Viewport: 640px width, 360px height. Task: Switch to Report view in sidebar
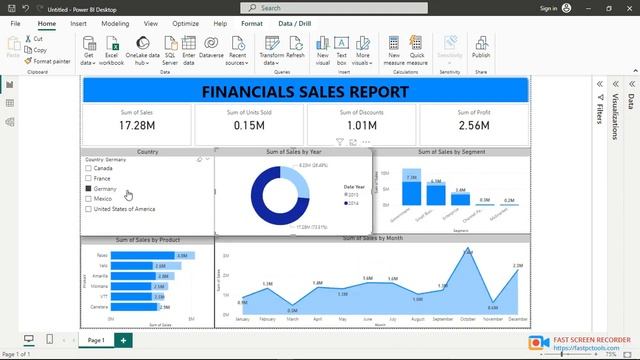click(x=10, y=85)
